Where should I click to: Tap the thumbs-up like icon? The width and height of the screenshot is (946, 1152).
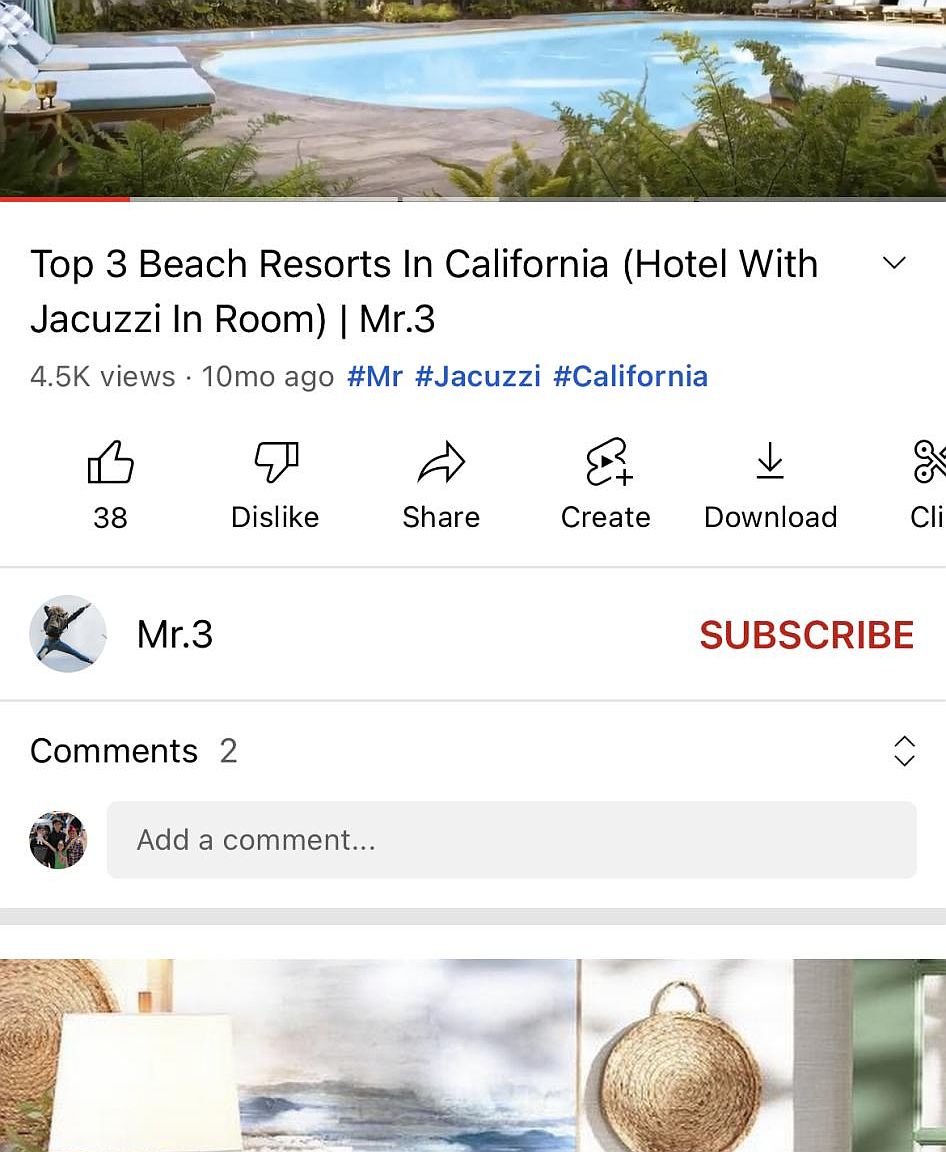(110, 461)
